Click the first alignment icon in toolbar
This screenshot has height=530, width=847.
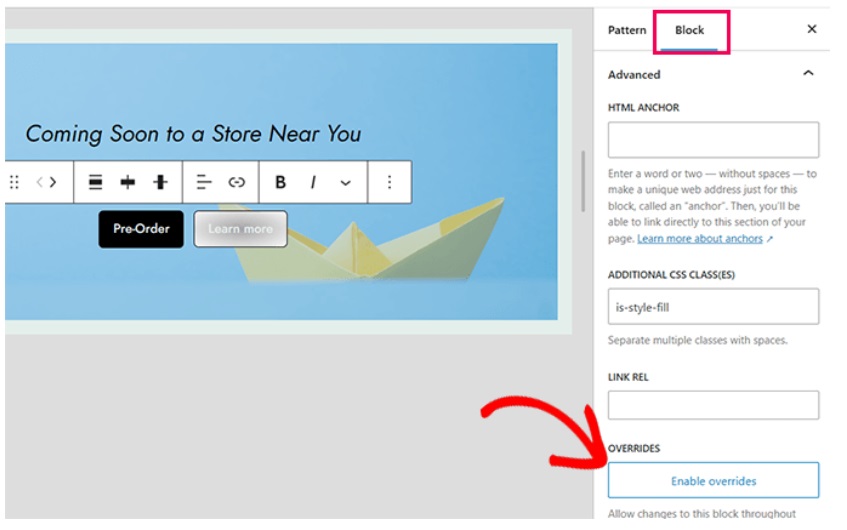(96, 182)
